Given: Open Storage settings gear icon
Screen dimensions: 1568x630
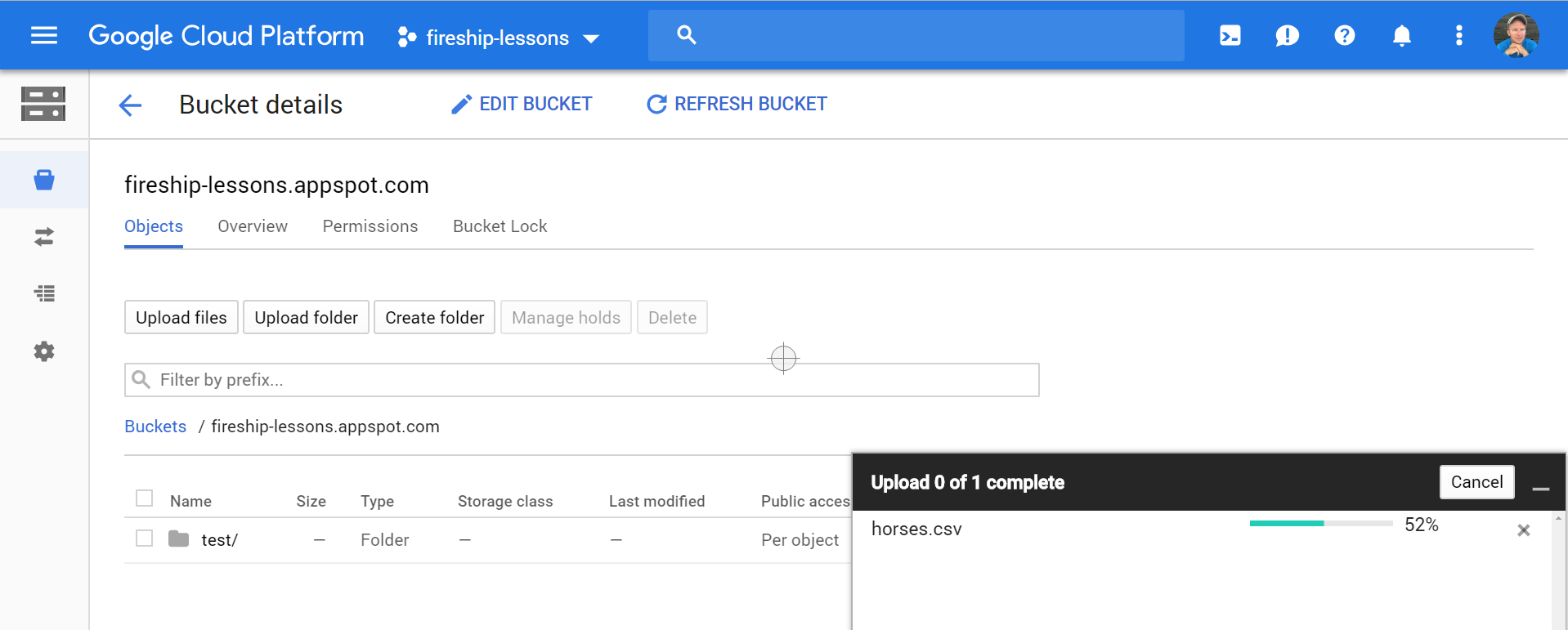Looking at the screenshot, I should (x=44, y=351).
